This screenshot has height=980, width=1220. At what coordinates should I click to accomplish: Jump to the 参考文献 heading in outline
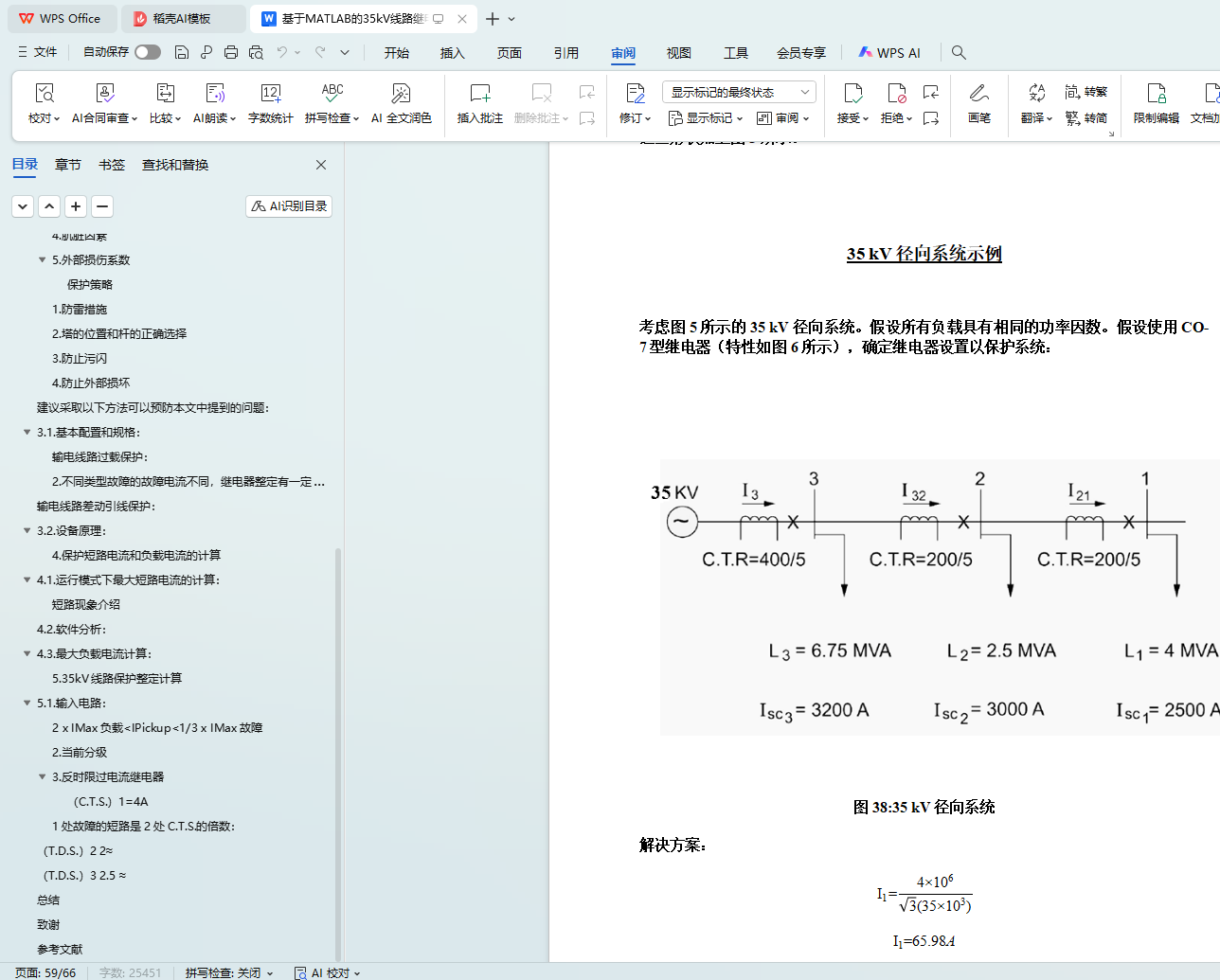coord(60,949)
